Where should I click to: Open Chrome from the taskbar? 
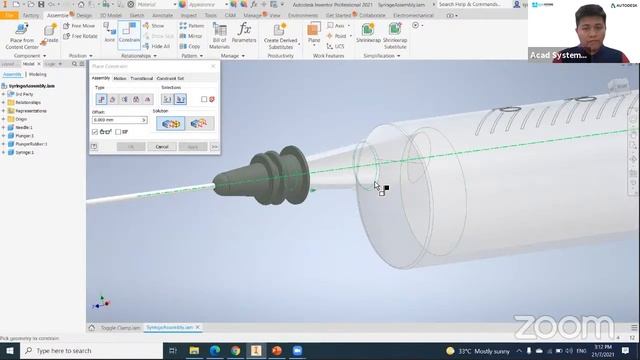(x=236, y=351)
